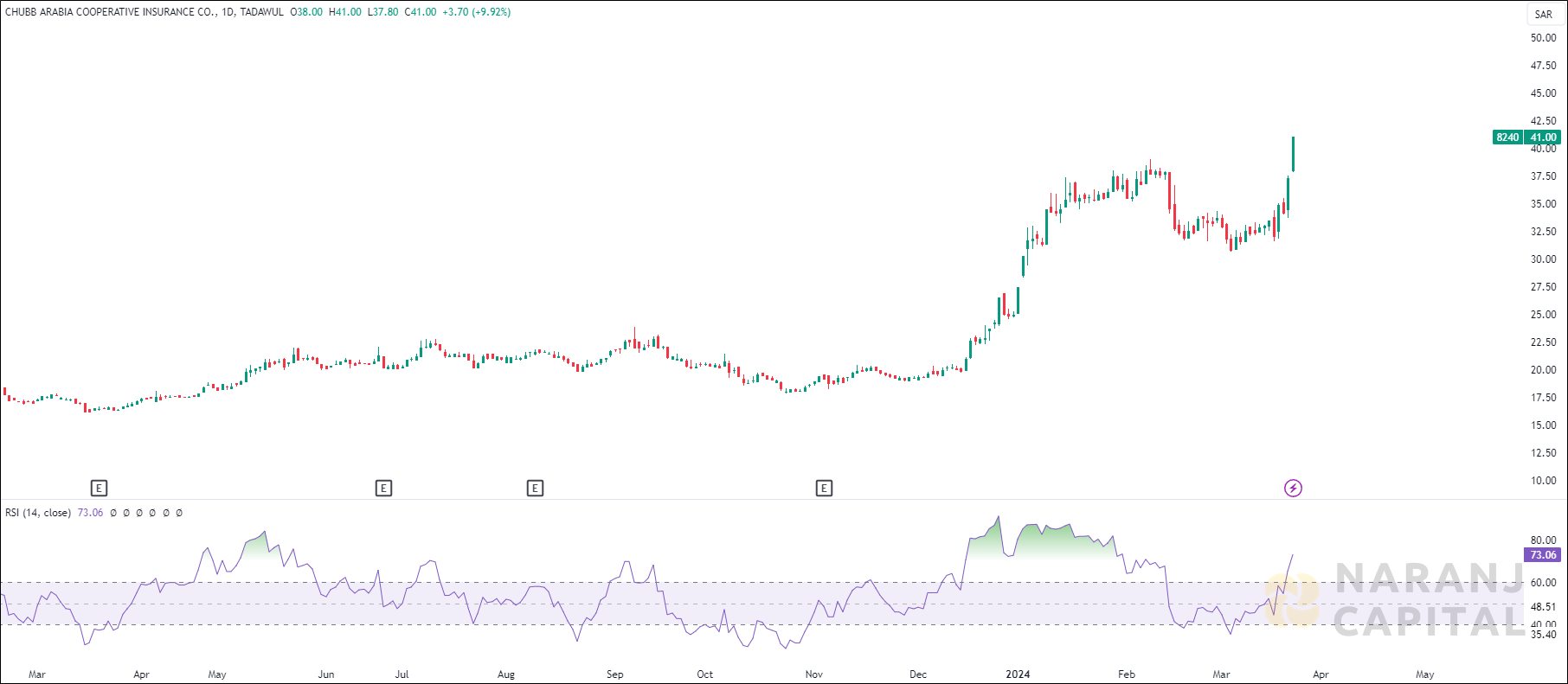This screenshot has height=684, width=1568.
Task: Click the 32.50 price axis level
Action: 1543,232
